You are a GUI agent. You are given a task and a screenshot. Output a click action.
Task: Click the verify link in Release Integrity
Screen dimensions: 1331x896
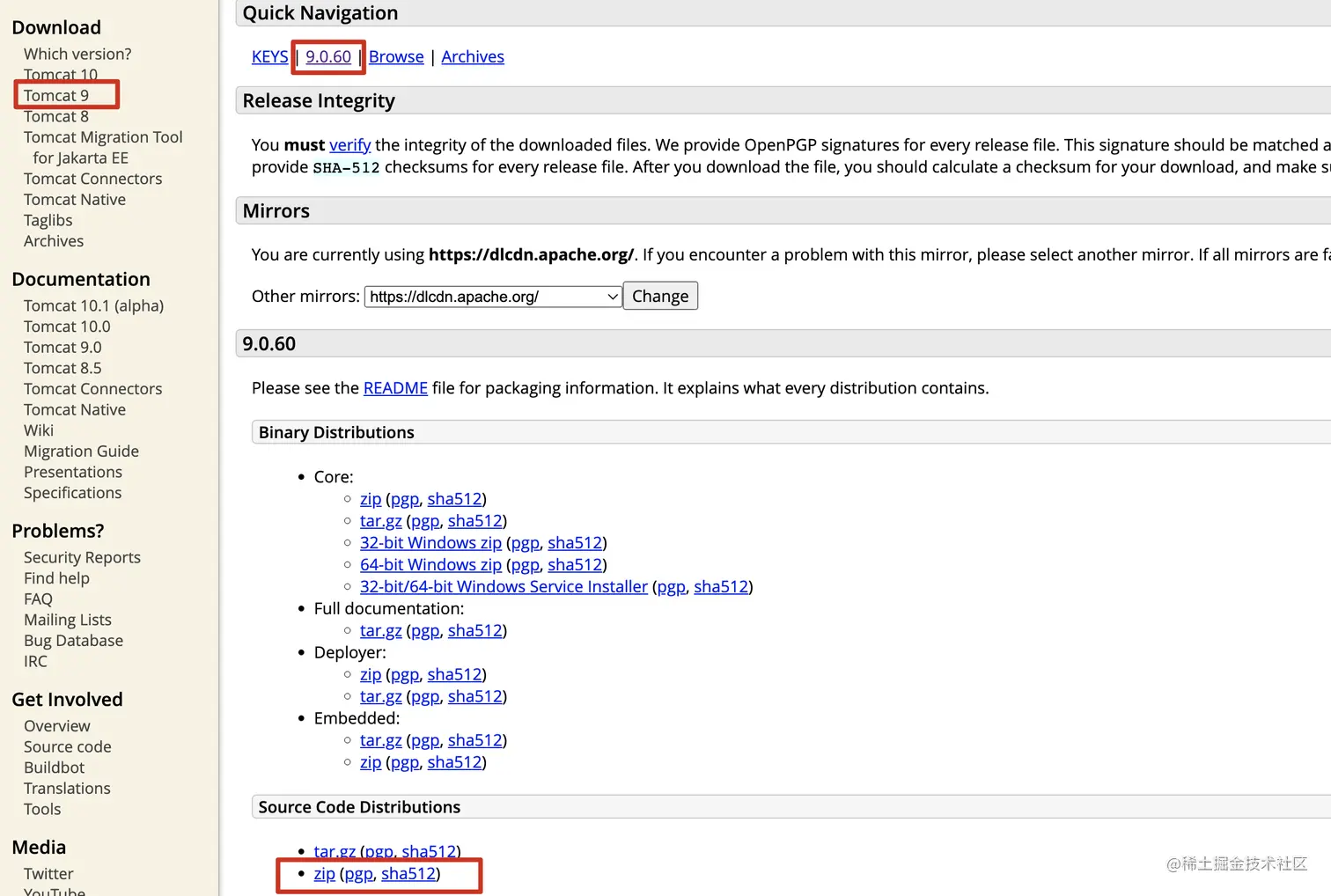(350, 144)
